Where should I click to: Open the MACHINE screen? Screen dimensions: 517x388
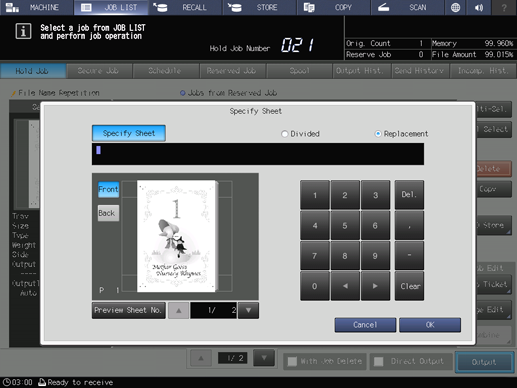(x=36, y=7)
